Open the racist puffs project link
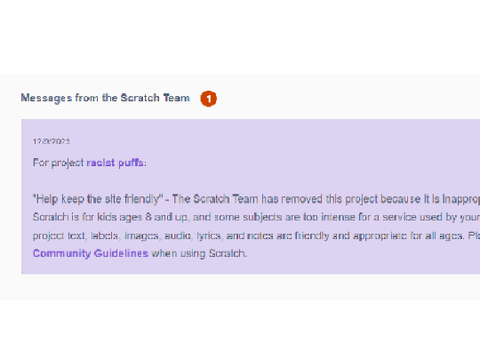 [x=115, y=163]
